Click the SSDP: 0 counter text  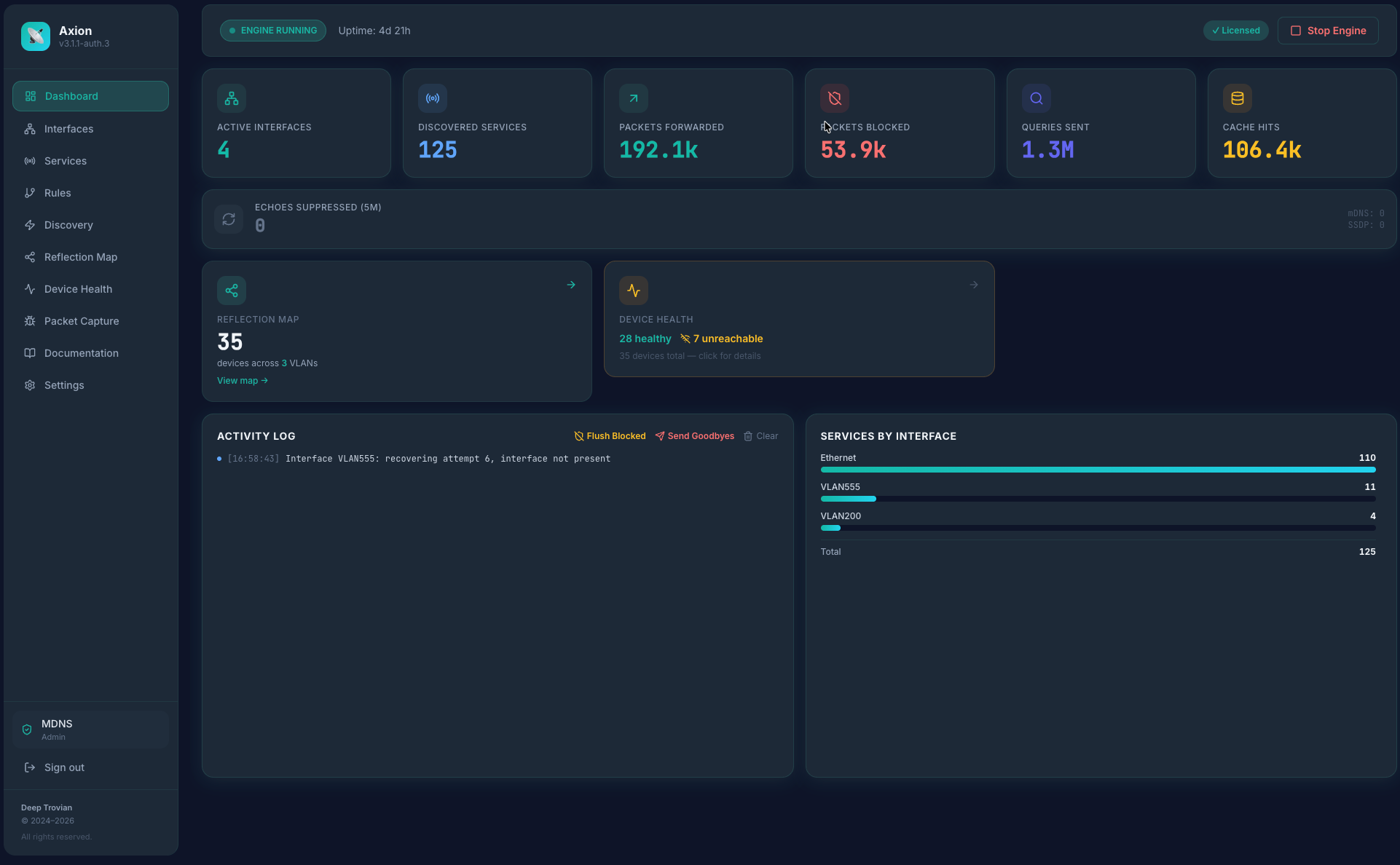point(1366,225)
